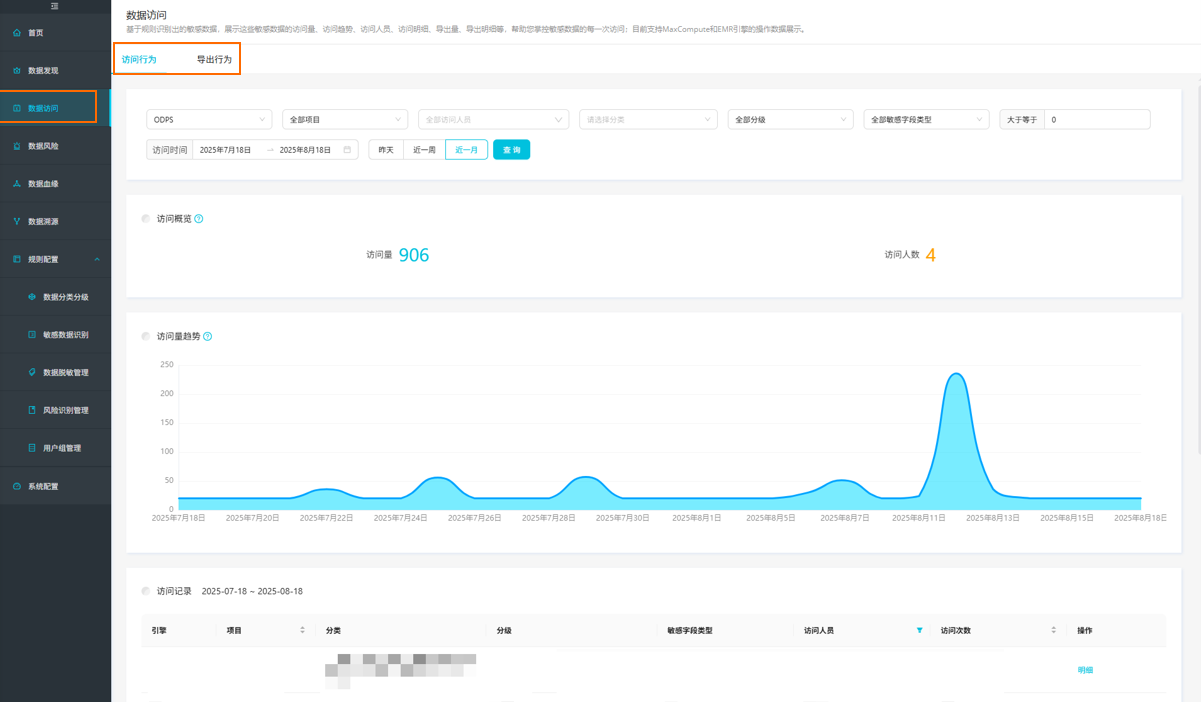This screenshot has height=702, width=1201.
Task: Open 数据溯源 menu item
Action: point(55,221)
